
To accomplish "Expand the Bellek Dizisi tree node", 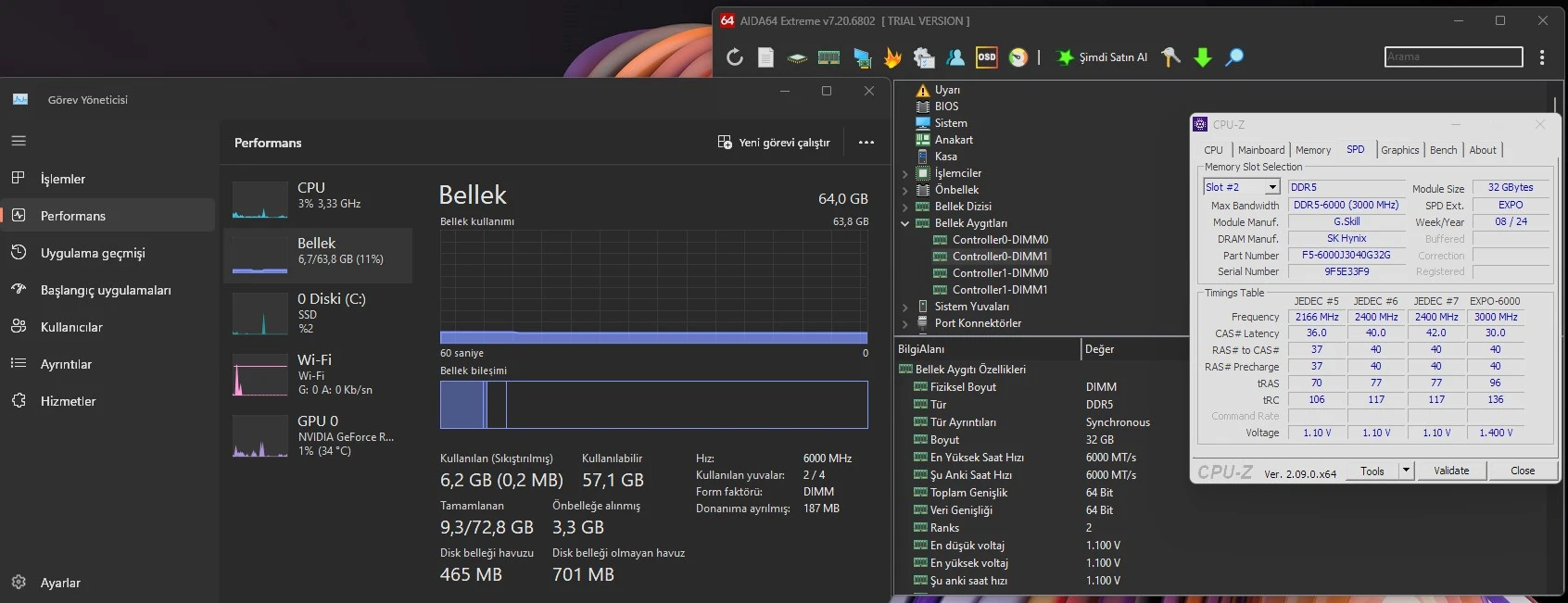I will pyautogui.click(x=904, y=207).
